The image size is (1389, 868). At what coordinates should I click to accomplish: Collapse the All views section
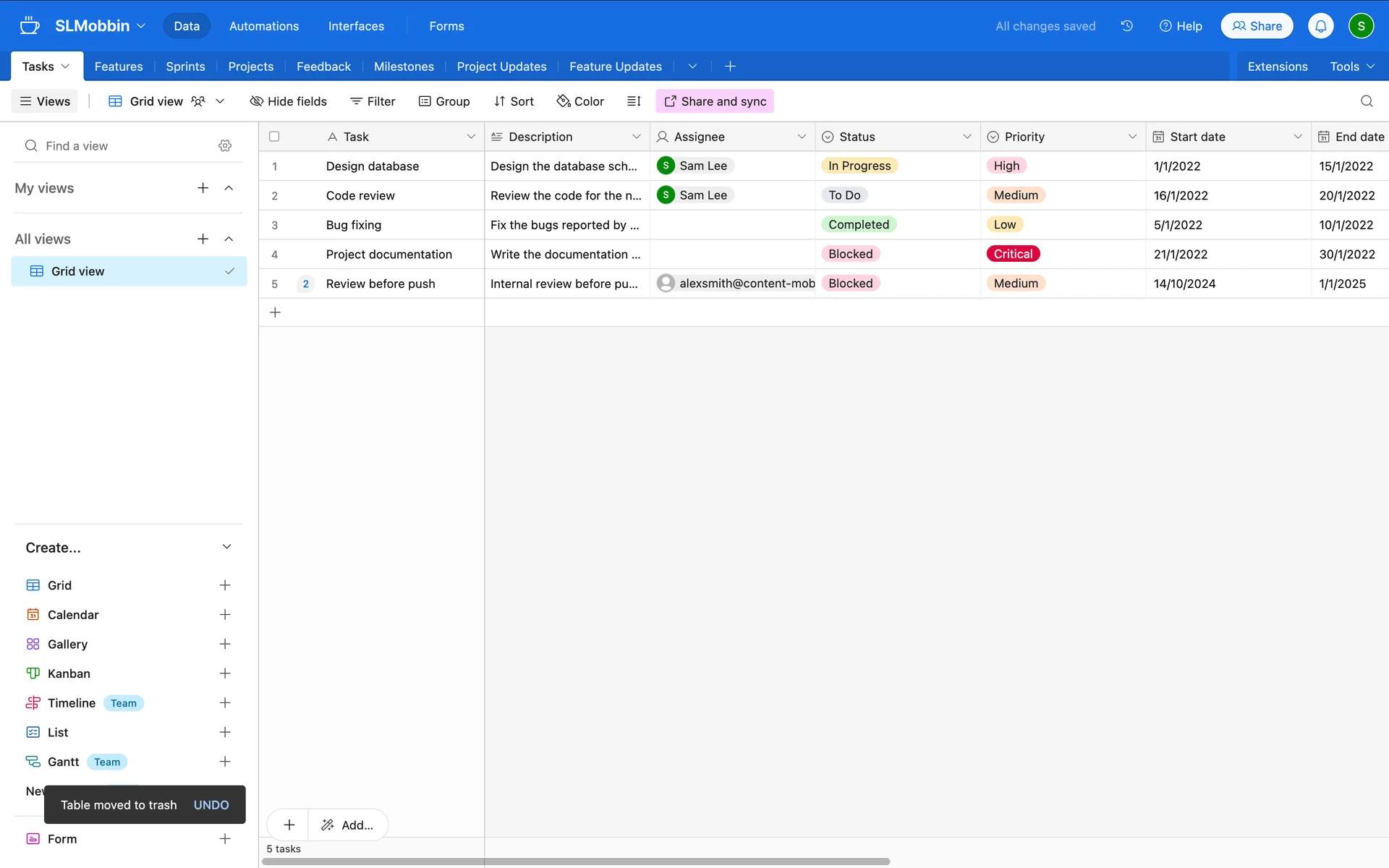pyautogui.click(x=229, y=239)
